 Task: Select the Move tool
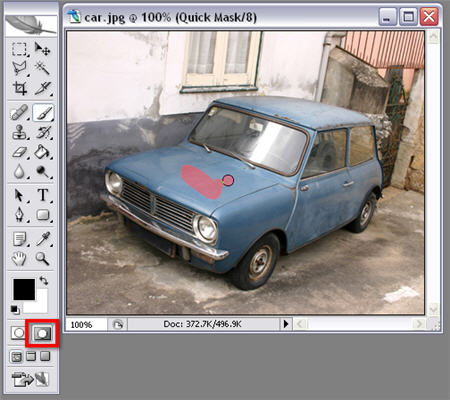pyautogui.click(x=43, y=50)
